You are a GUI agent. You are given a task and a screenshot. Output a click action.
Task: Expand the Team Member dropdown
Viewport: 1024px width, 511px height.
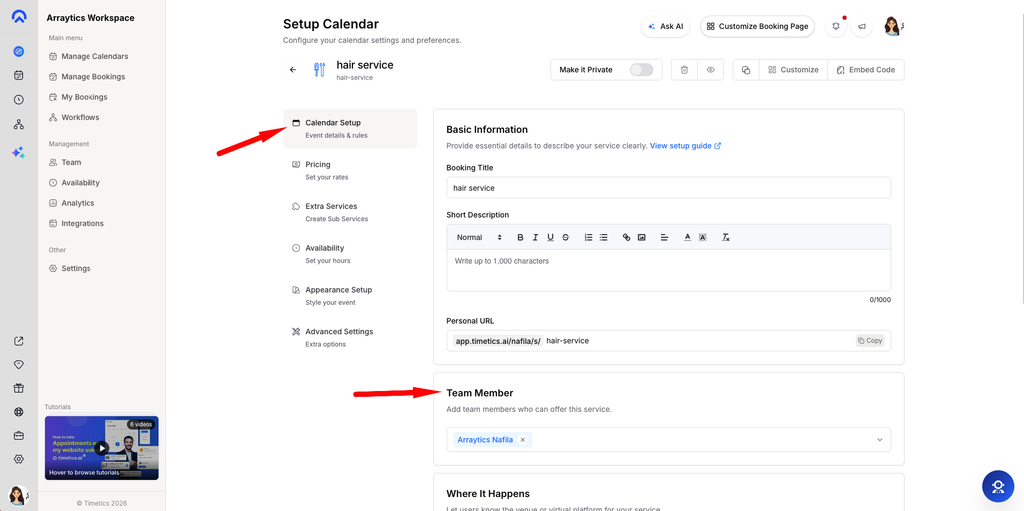click(x=880, y=440)
